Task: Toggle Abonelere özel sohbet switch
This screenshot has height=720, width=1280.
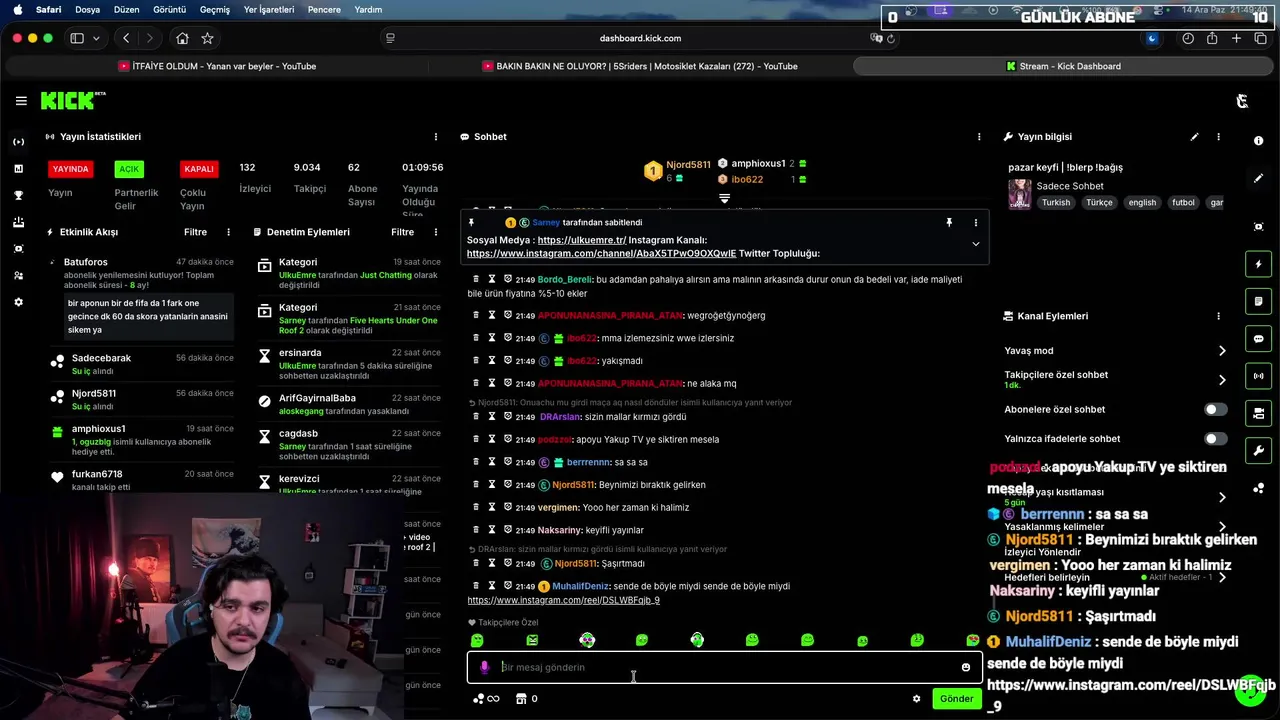Action: click(x=1215, y=409)
